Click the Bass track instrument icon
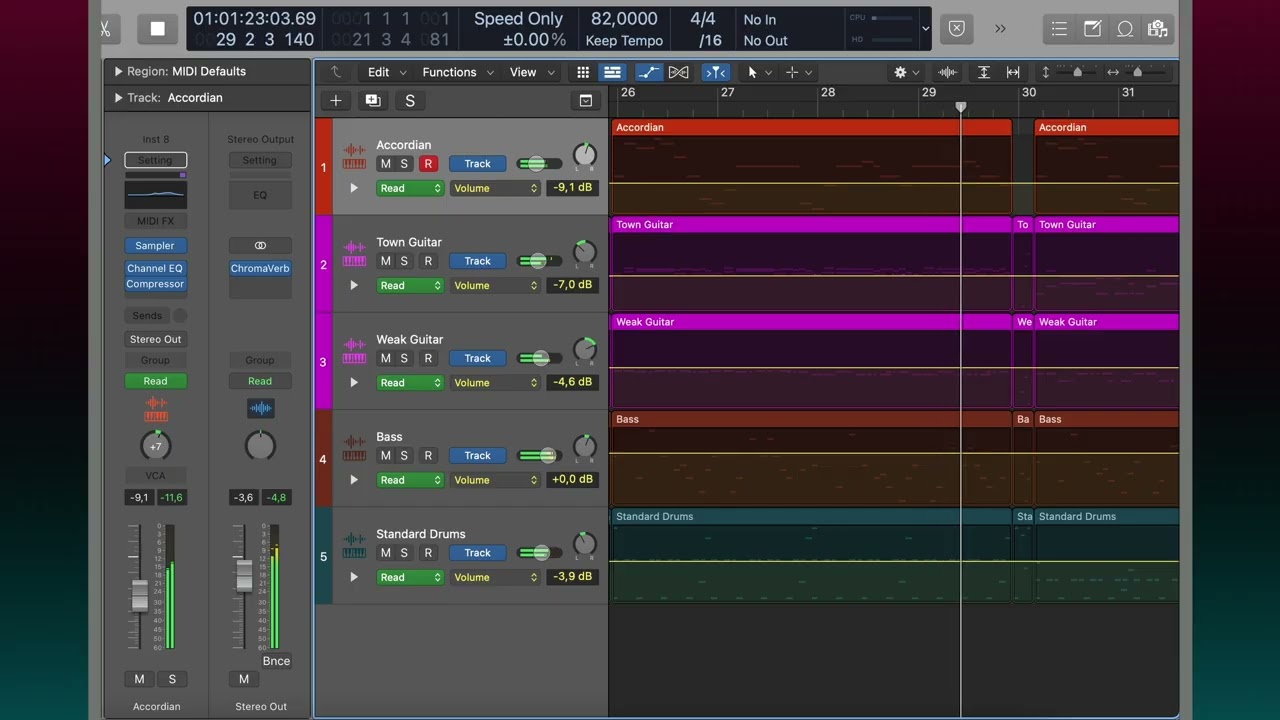Screen dimensions: 1280x720 click(354, 449)
